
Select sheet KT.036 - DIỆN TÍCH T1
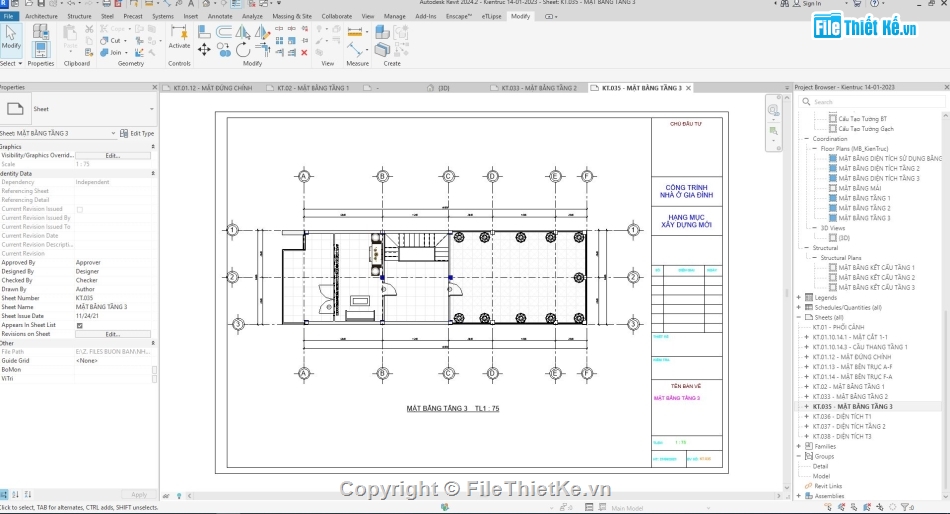click(842, 417)
